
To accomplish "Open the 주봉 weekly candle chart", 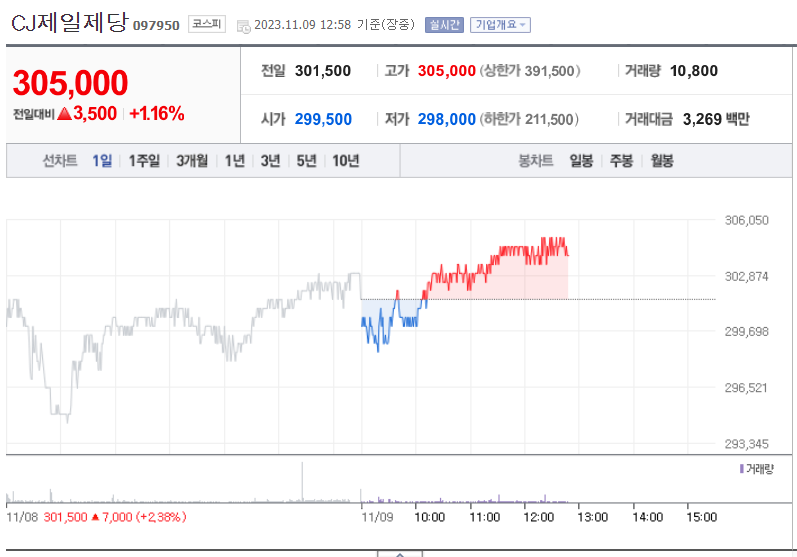I will pyautogui.click(x=621, y=161).
